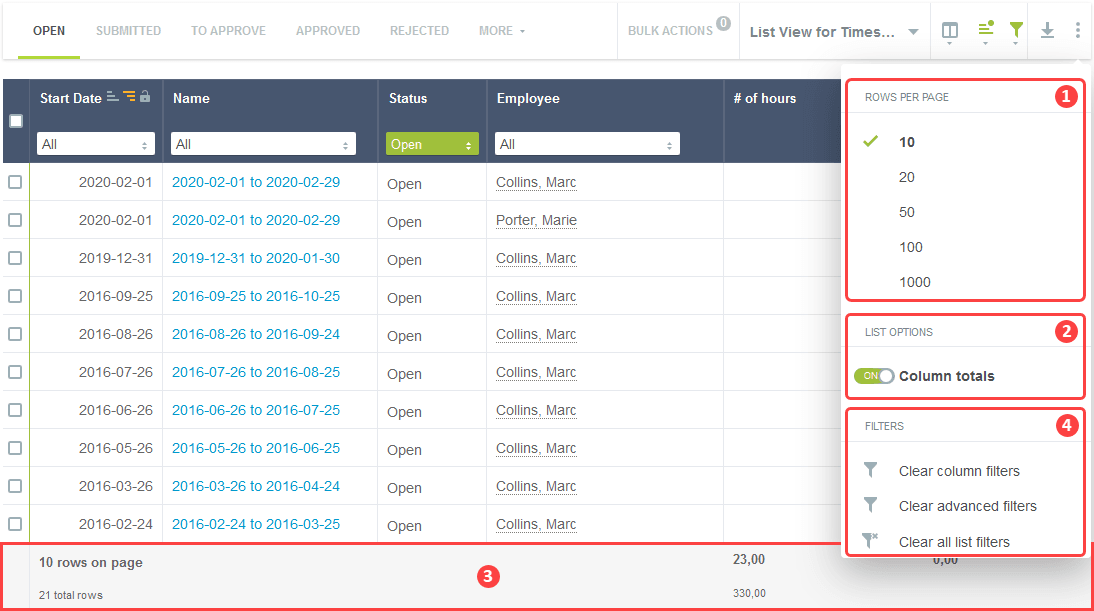
Task: Check the 2016-05-26 row checkbox
Action: coord(15,448)
